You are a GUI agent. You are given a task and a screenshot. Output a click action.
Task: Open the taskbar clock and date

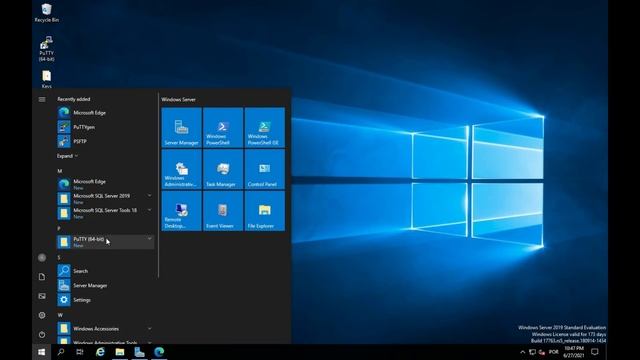coord(574,352)
